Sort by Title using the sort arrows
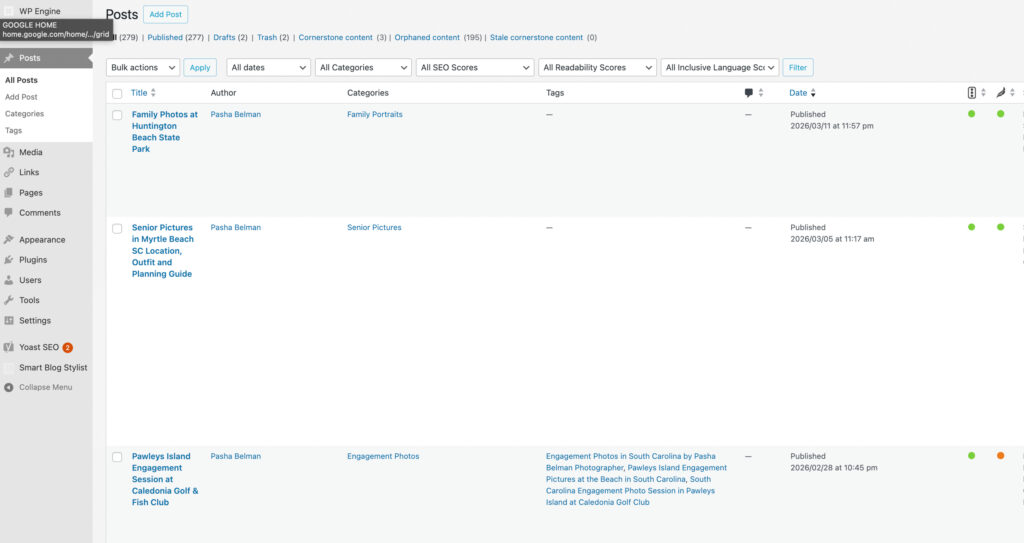Viewport: 1024px width, 543px height. [153, 93]
